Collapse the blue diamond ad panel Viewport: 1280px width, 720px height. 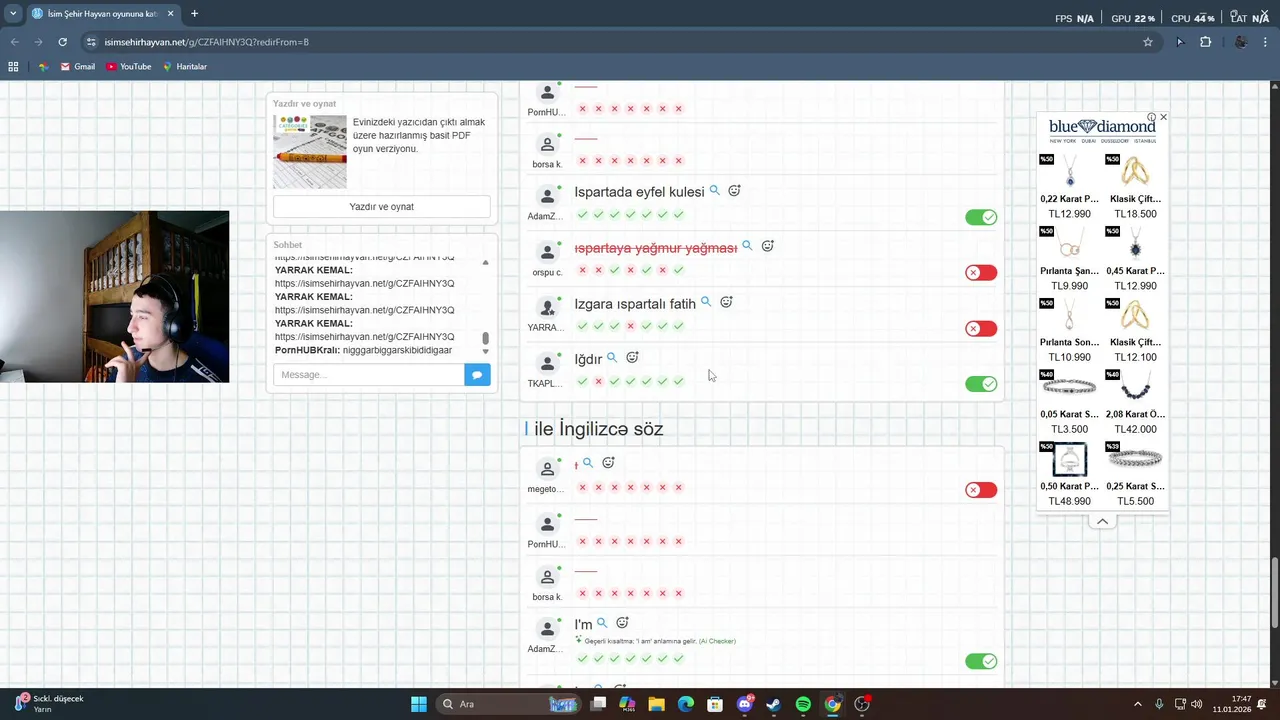click(x=1102, y=521)
